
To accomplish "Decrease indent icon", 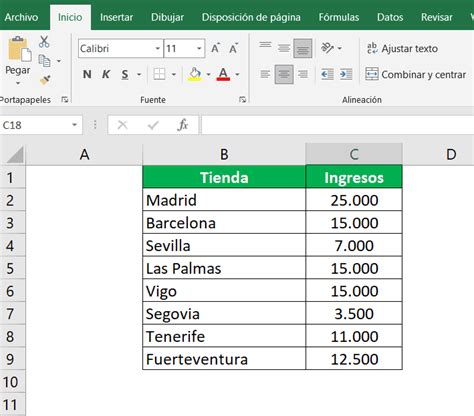I will 327,74.
